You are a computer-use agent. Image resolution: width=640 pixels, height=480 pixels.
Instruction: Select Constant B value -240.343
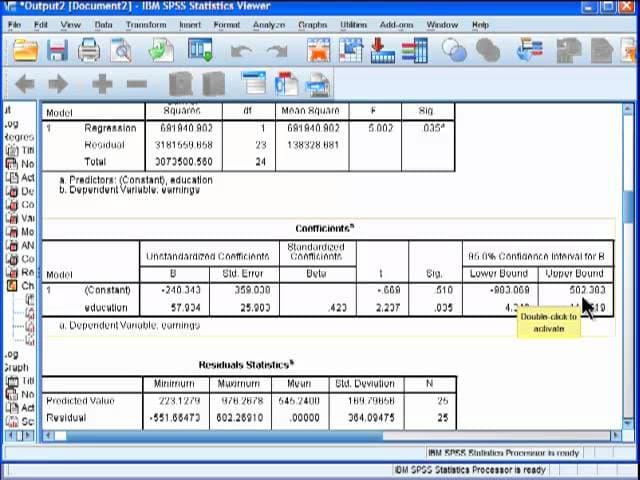[180, 290]
